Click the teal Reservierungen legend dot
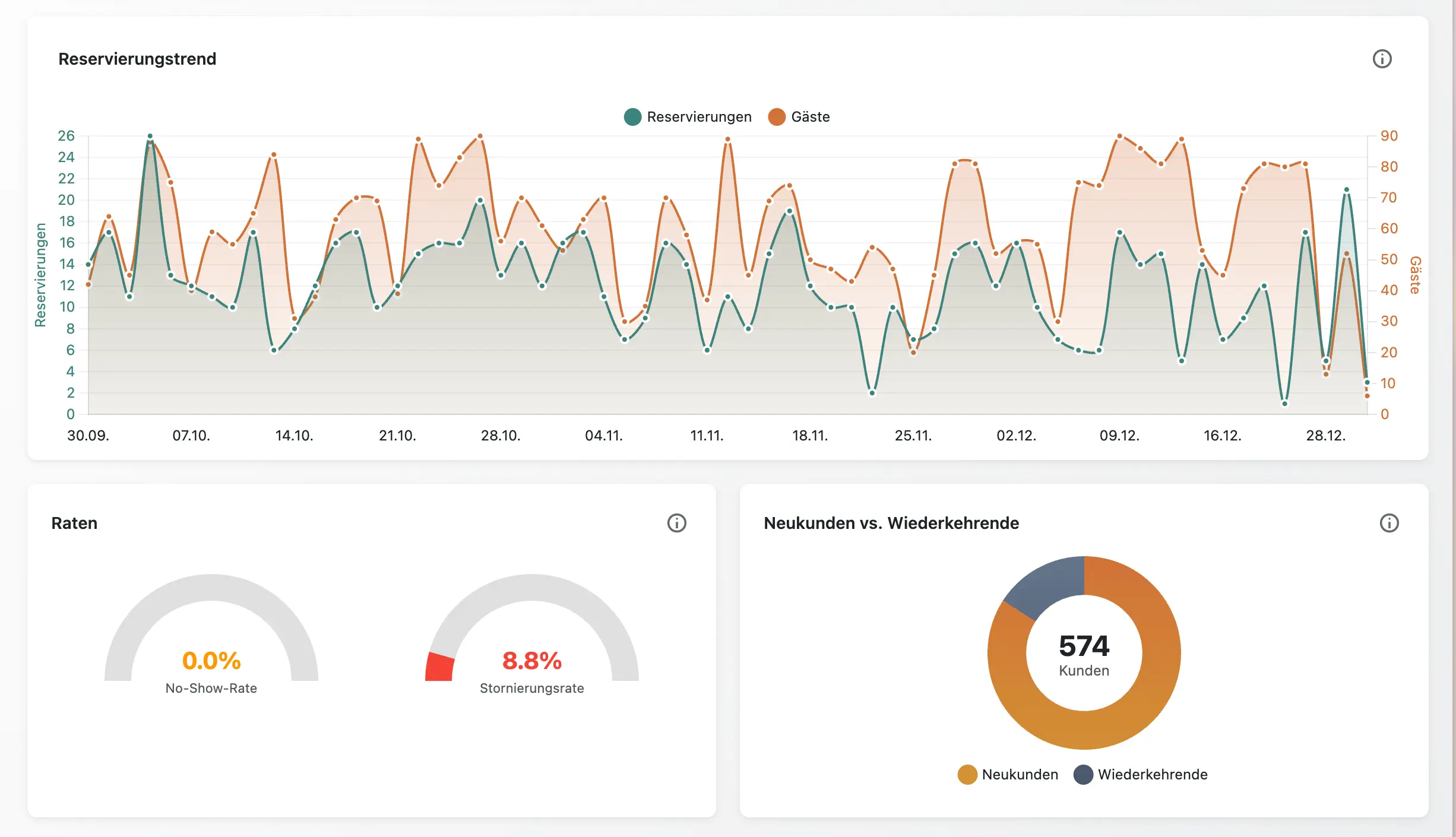Image resolution: width=1456 pixels, height=837 pixels. [x=632, y=117]
